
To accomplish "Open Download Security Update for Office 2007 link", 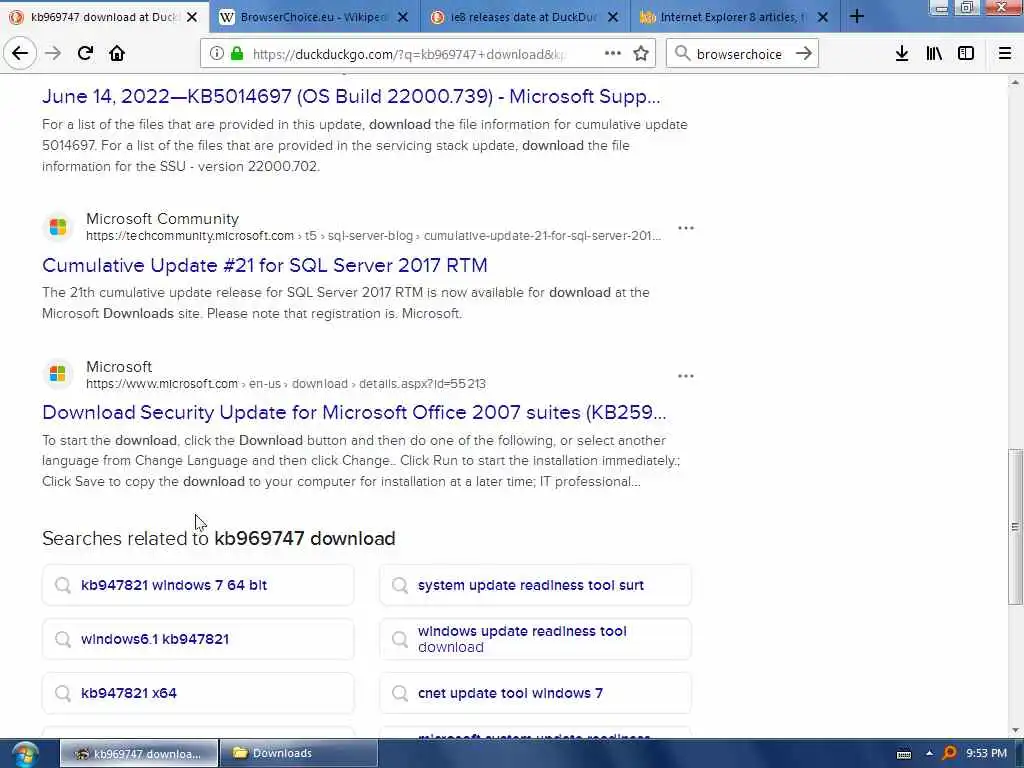I will [354, 412].
